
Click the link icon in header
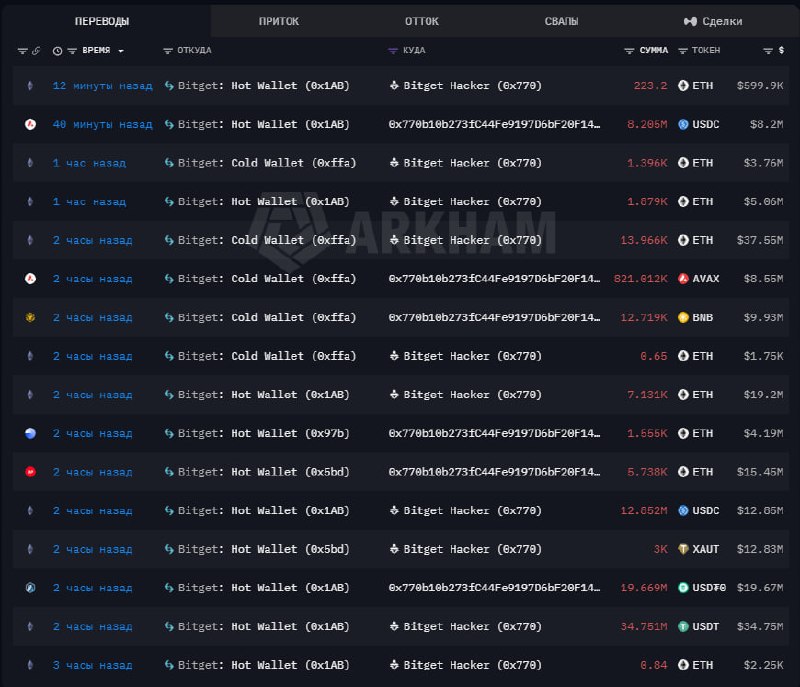point(36,50)
